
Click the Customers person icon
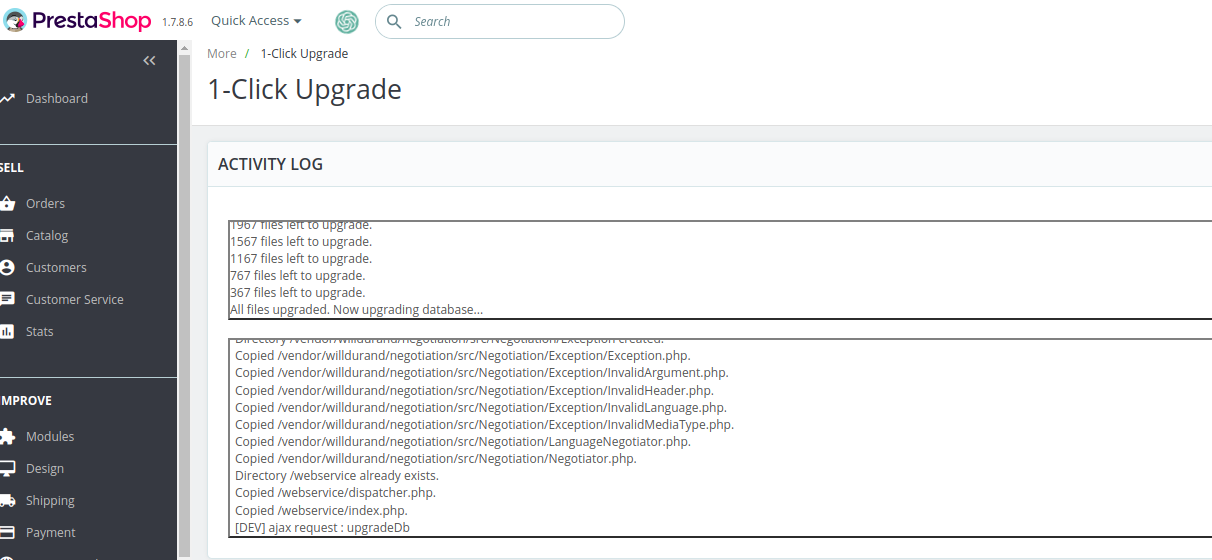click(7, 267)
